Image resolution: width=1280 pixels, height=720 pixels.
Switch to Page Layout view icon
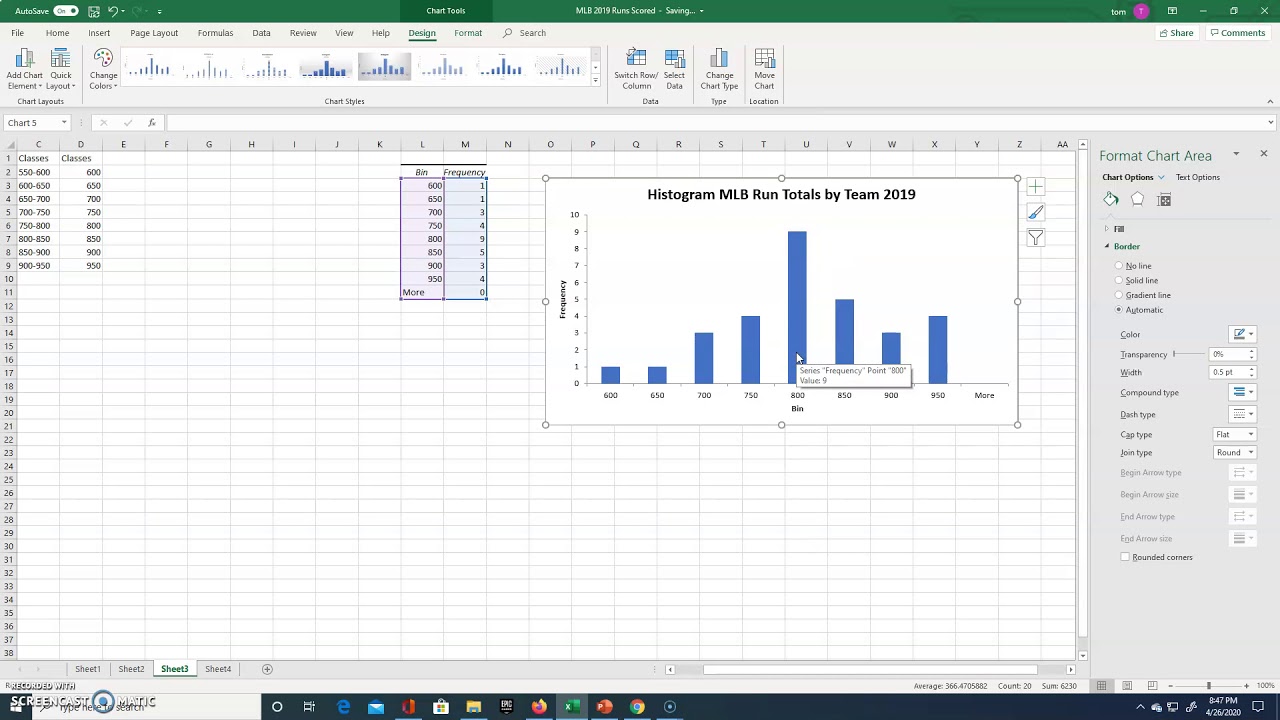tap(1127, 686)
